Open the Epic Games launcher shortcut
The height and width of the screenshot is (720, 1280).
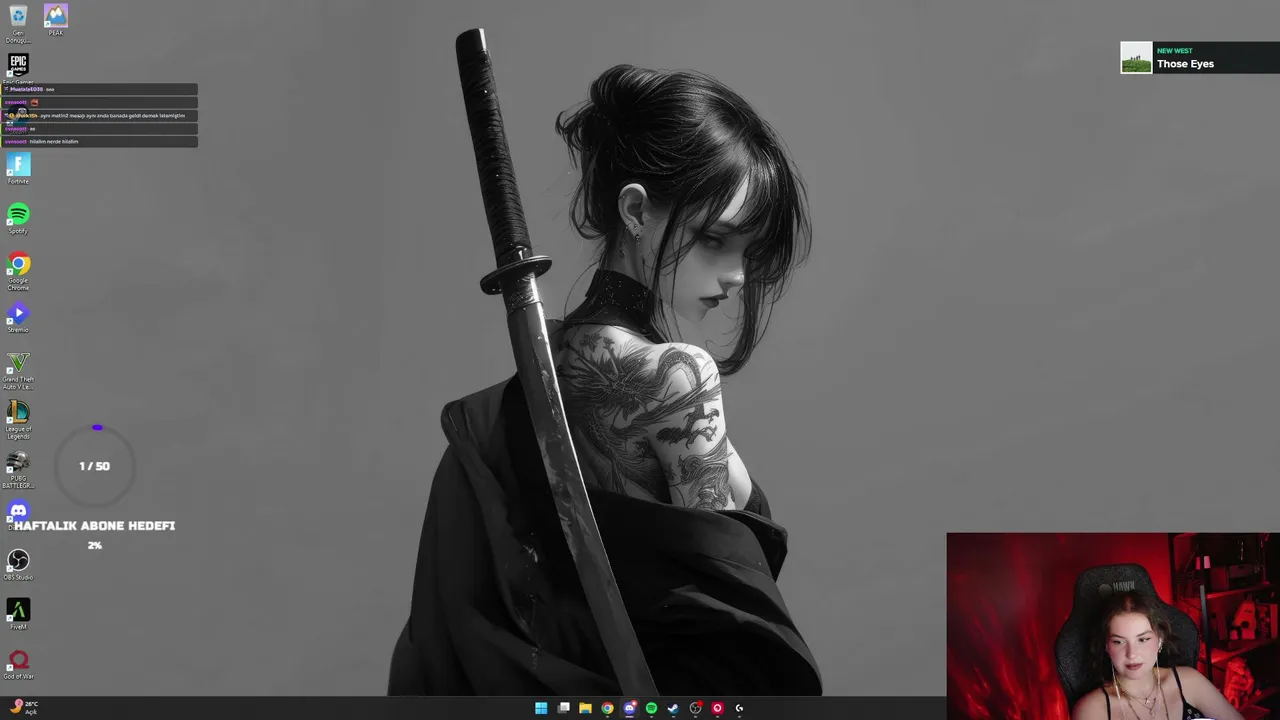click(x=18, y=69)
